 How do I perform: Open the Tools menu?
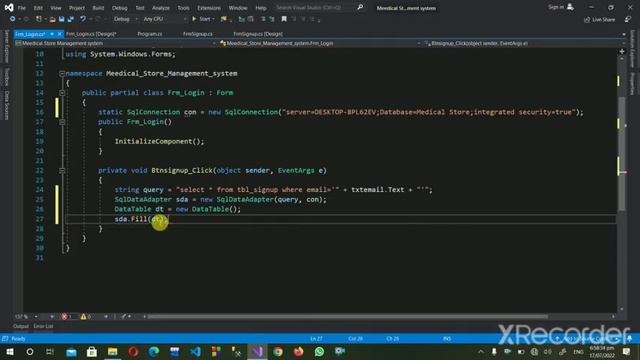click(x=183, y=8)
